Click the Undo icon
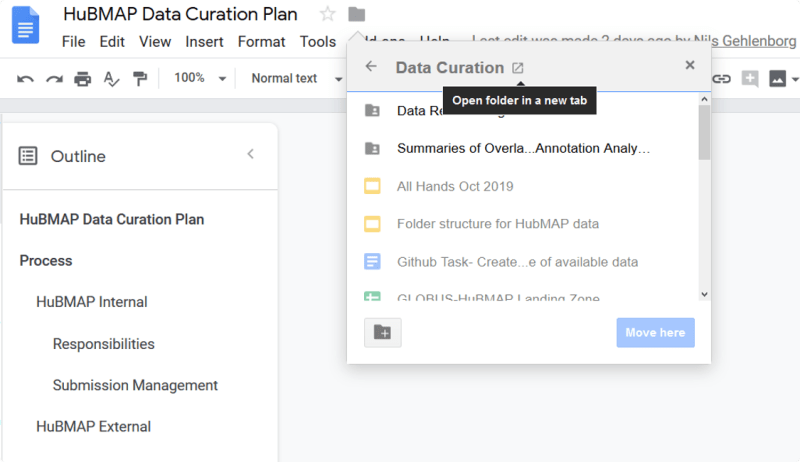 (x=26, y=78)
